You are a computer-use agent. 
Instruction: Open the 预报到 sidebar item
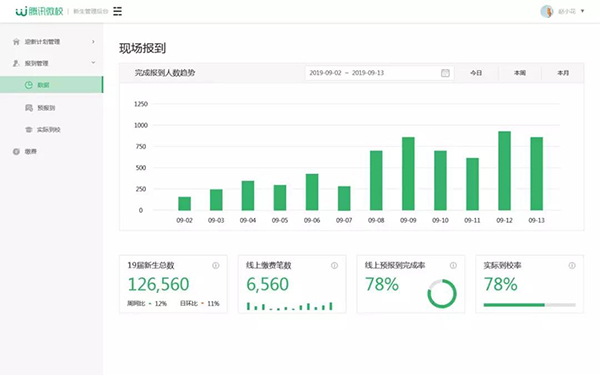pos(51,108)
